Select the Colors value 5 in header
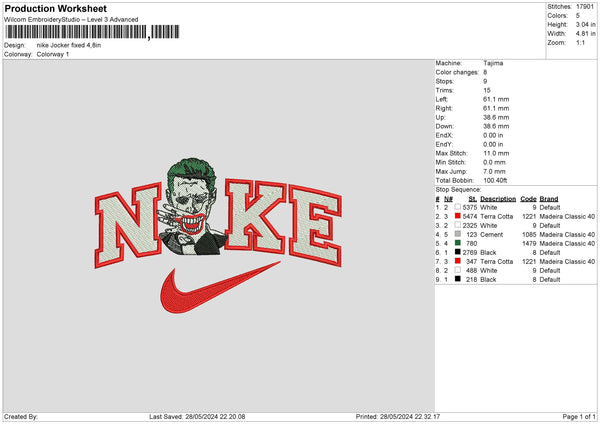Viewport: 600px width, 424px height. [578, 16]
